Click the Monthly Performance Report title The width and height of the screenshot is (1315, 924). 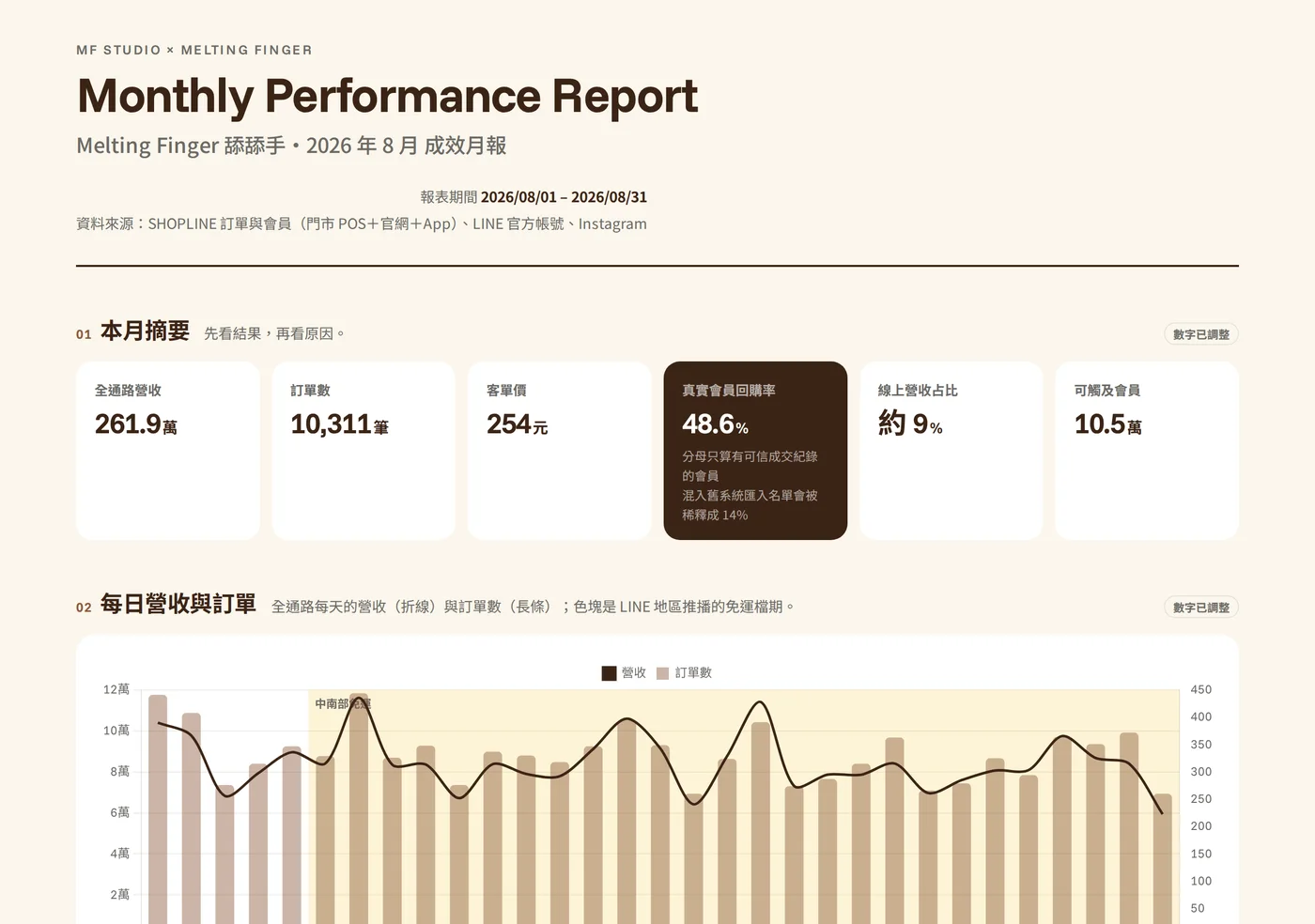tap(387, 96)
